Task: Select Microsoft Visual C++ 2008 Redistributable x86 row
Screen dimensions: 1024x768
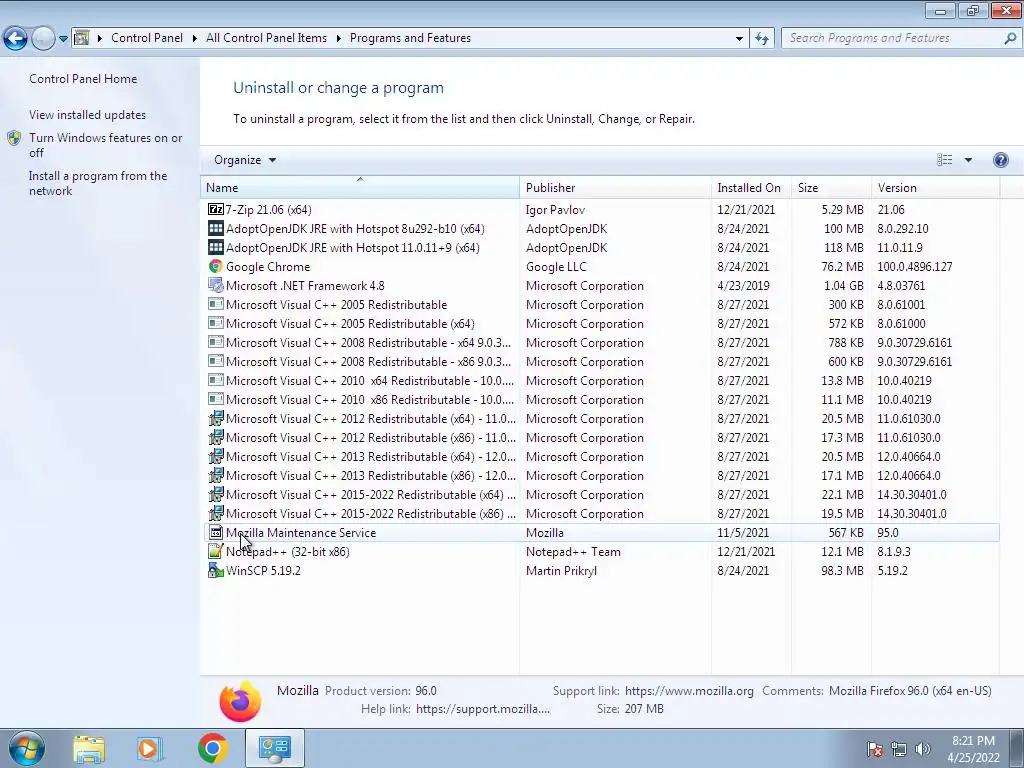Action: tap(601, 361)
